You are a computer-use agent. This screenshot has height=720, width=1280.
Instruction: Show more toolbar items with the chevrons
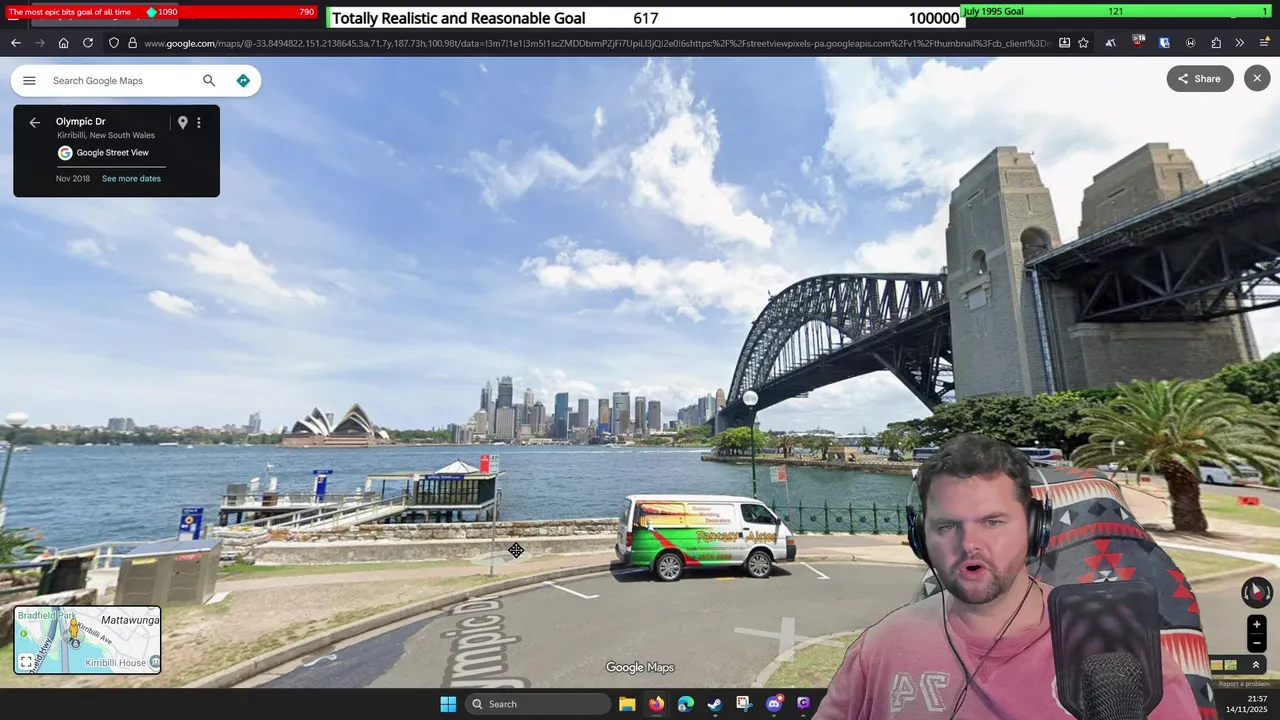point(1240,43)
